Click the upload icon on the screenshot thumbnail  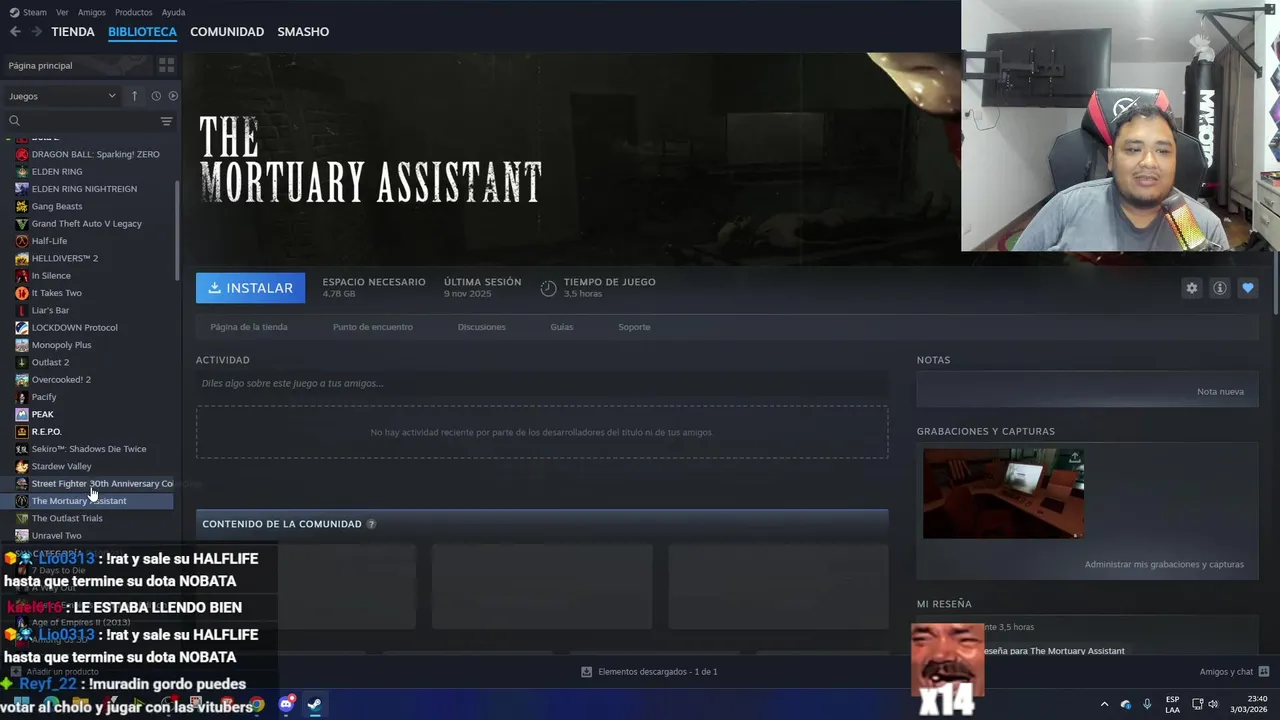(1074, 457)
